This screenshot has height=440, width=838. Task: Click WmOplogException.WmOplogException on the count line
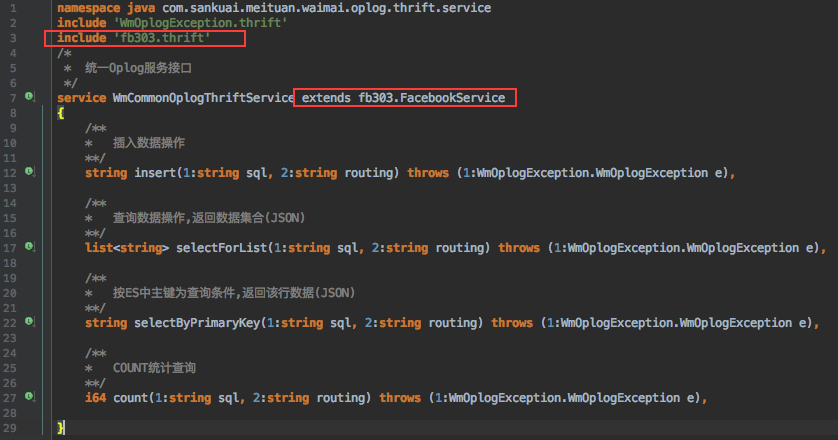tap(564, 397)
